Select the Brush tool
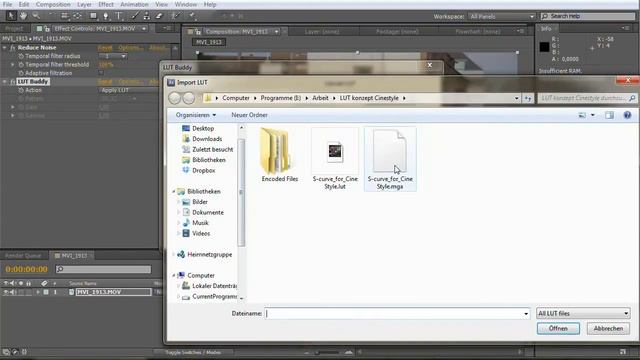This screenshot has height=360, width=640. pyautogui.click(x=135, y=16)
